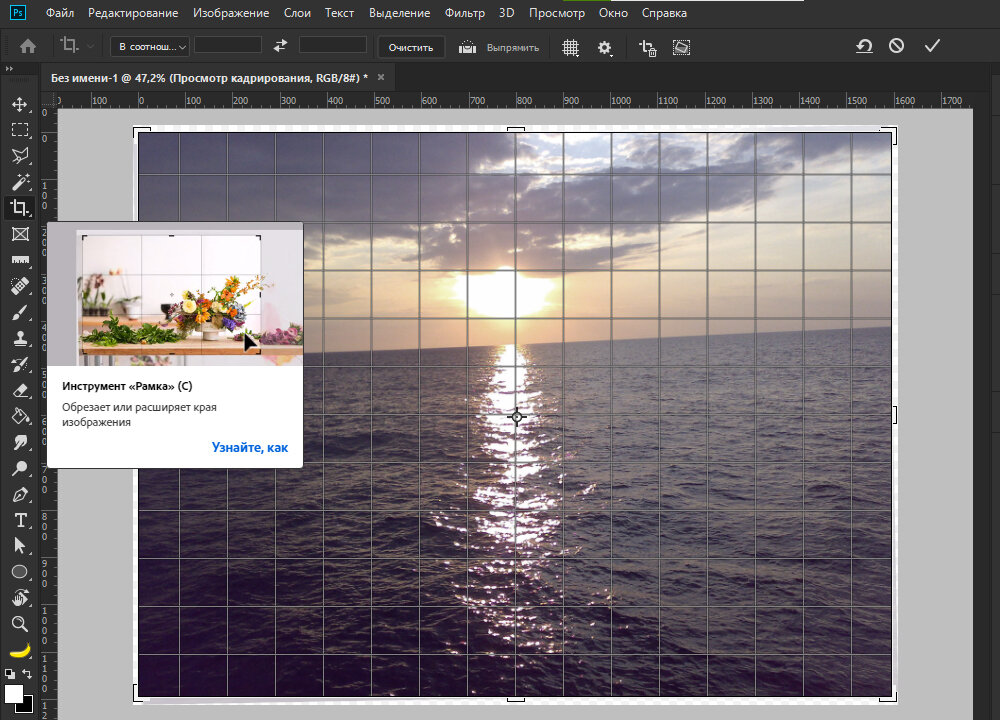Click the background black color swatch

pos(27,706)
